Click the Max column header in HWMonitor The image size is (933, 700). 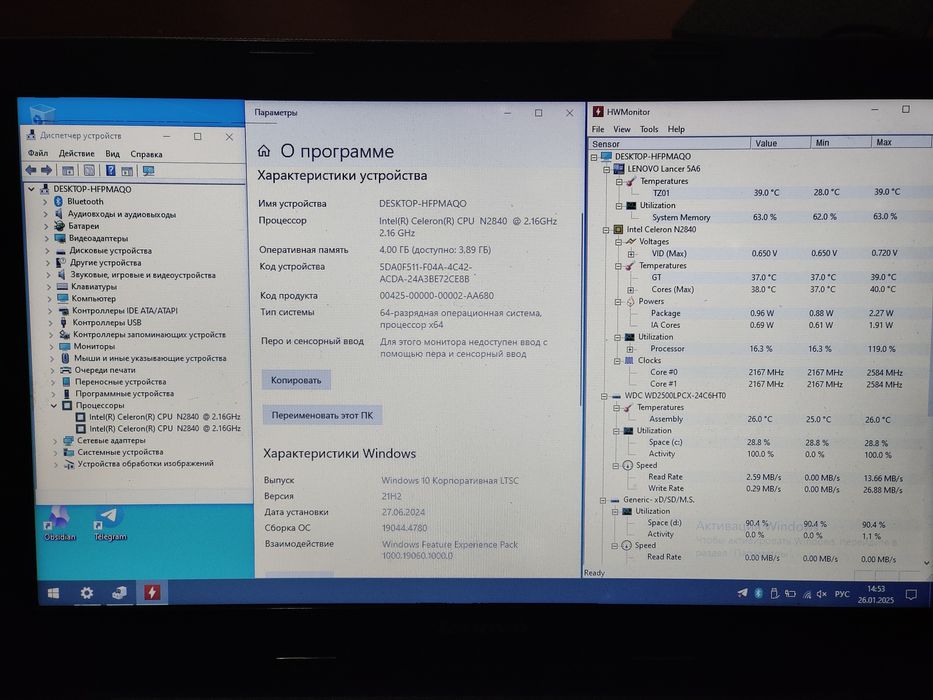(900, 142)
